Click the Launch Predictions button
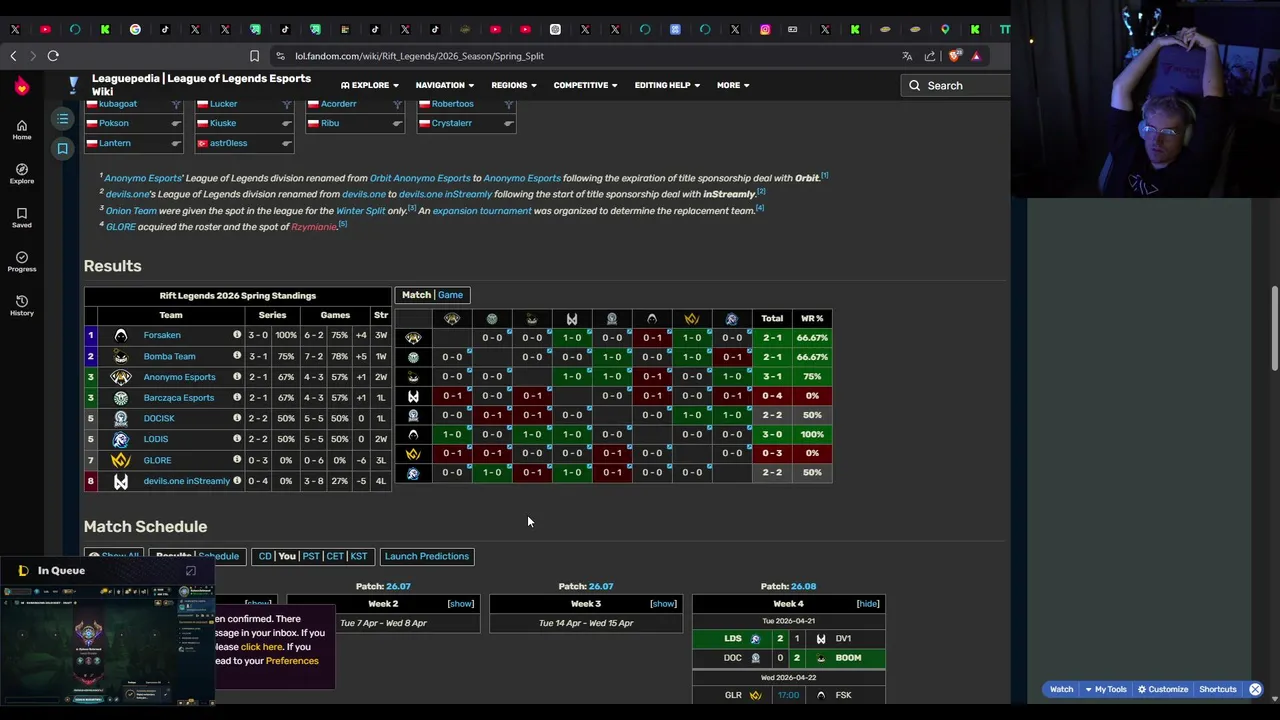The image size is (1280, 720). [427, 556]
